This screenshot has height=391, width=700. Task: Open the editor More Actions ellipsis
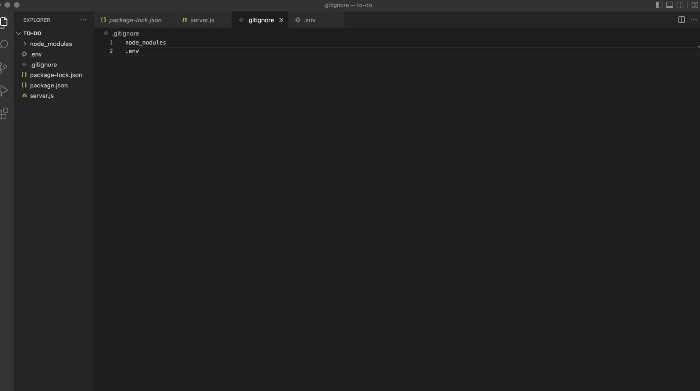[x=694, y=20]
